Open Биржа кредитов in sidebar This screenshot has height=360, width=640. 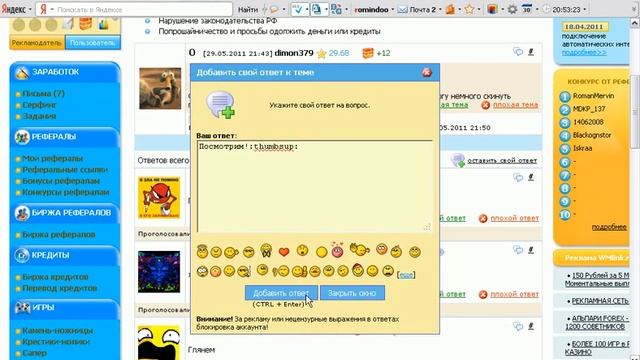point(55,277)
